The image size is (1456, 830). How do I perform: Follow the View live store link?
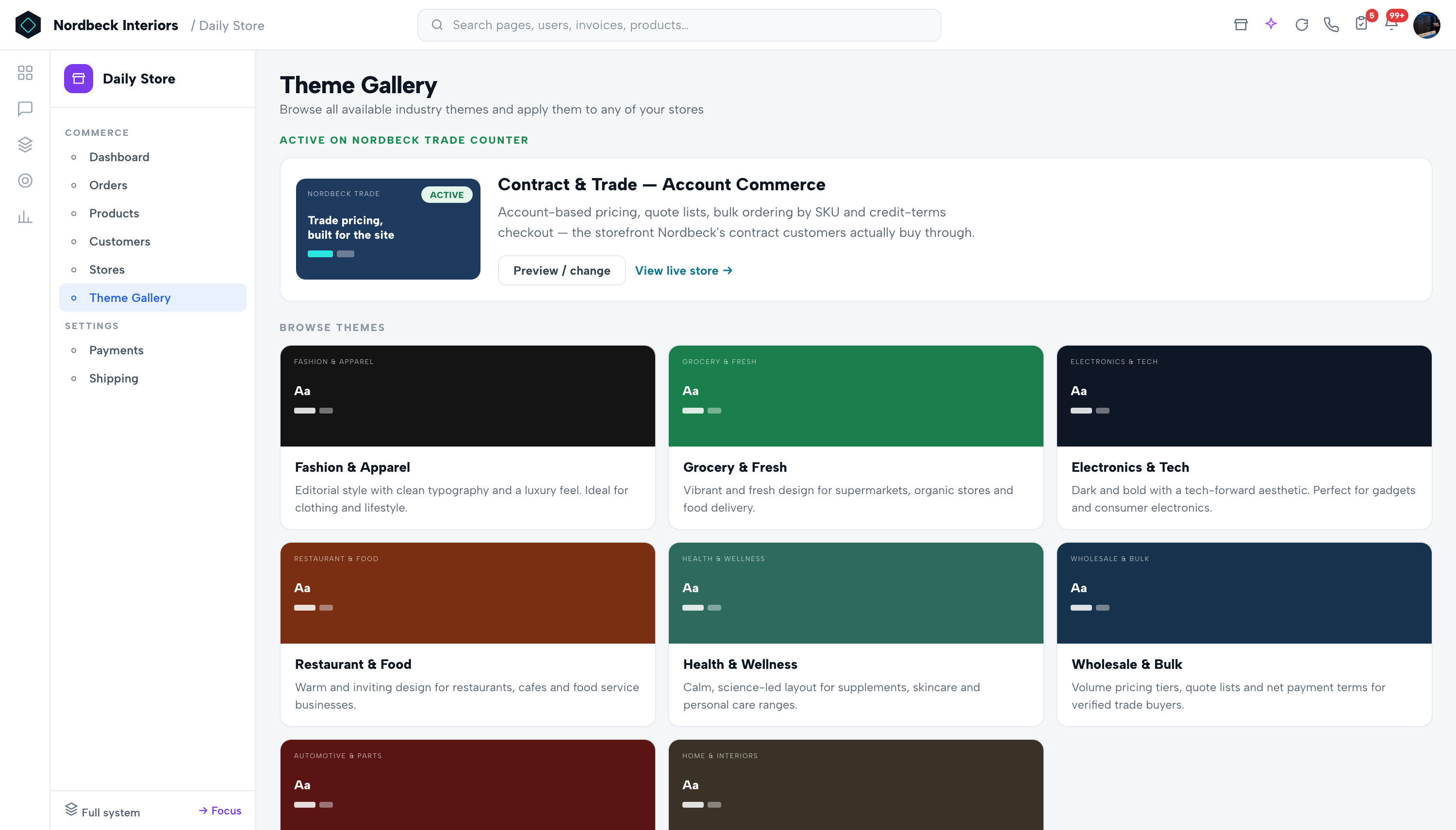pyautogui.click(x=684, y=271)
